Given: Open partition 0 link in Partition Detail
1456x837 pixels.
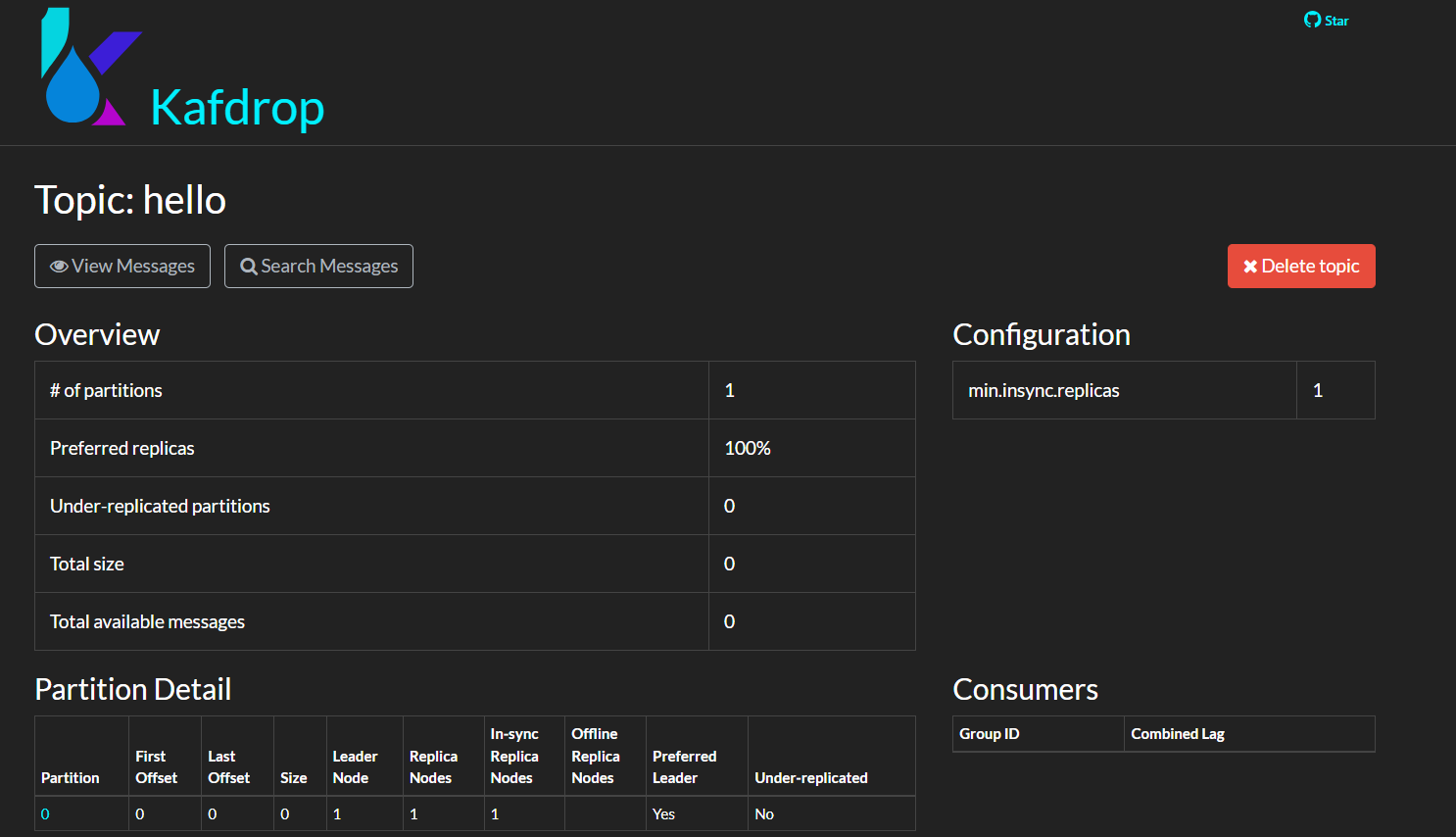Looking at the screenshot, I should [x=45, y=814].
